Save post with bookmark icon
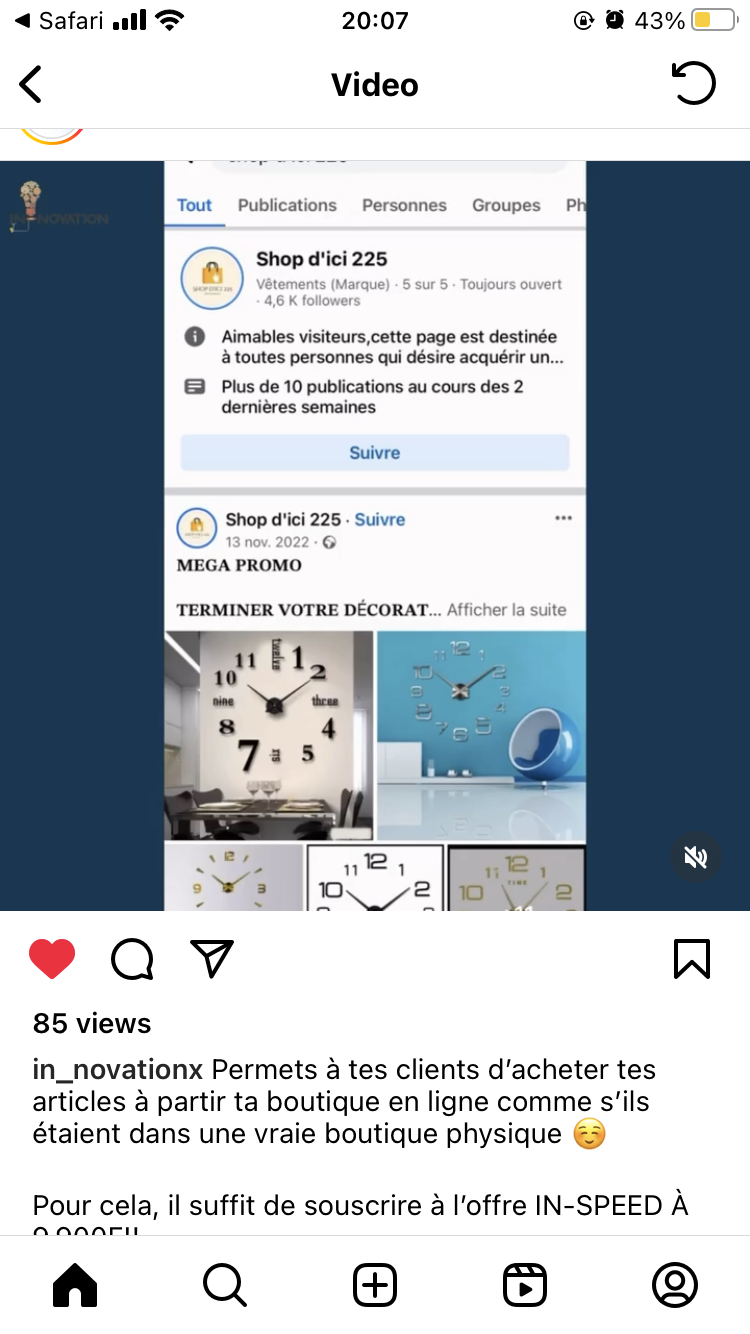This screenshot has width=750, height=1334. click(692, 958)
